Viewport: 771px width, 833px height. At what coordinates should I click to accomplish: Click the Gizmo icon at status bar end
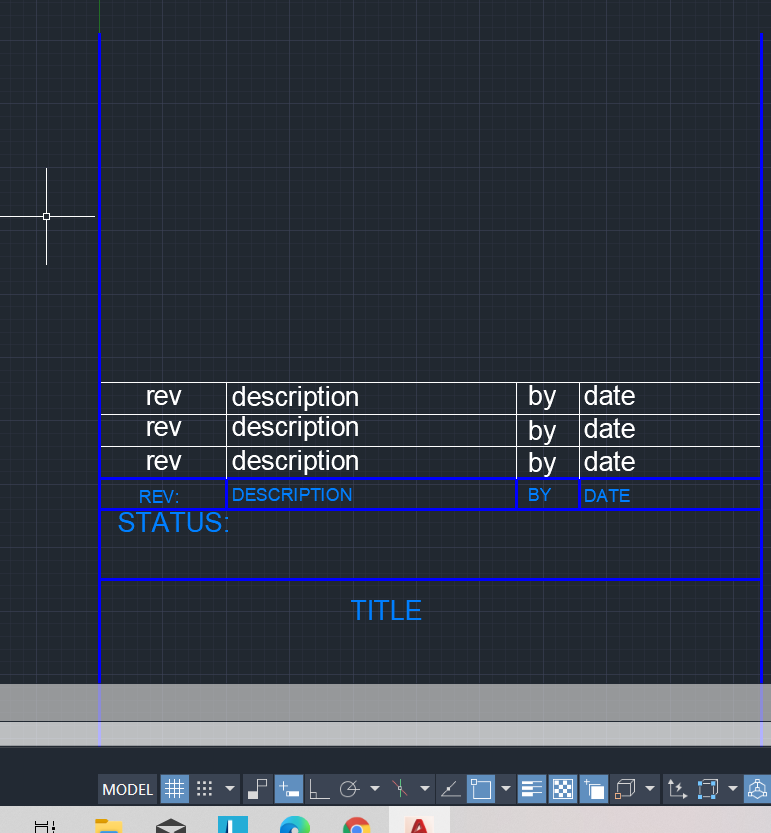[757, 788]
